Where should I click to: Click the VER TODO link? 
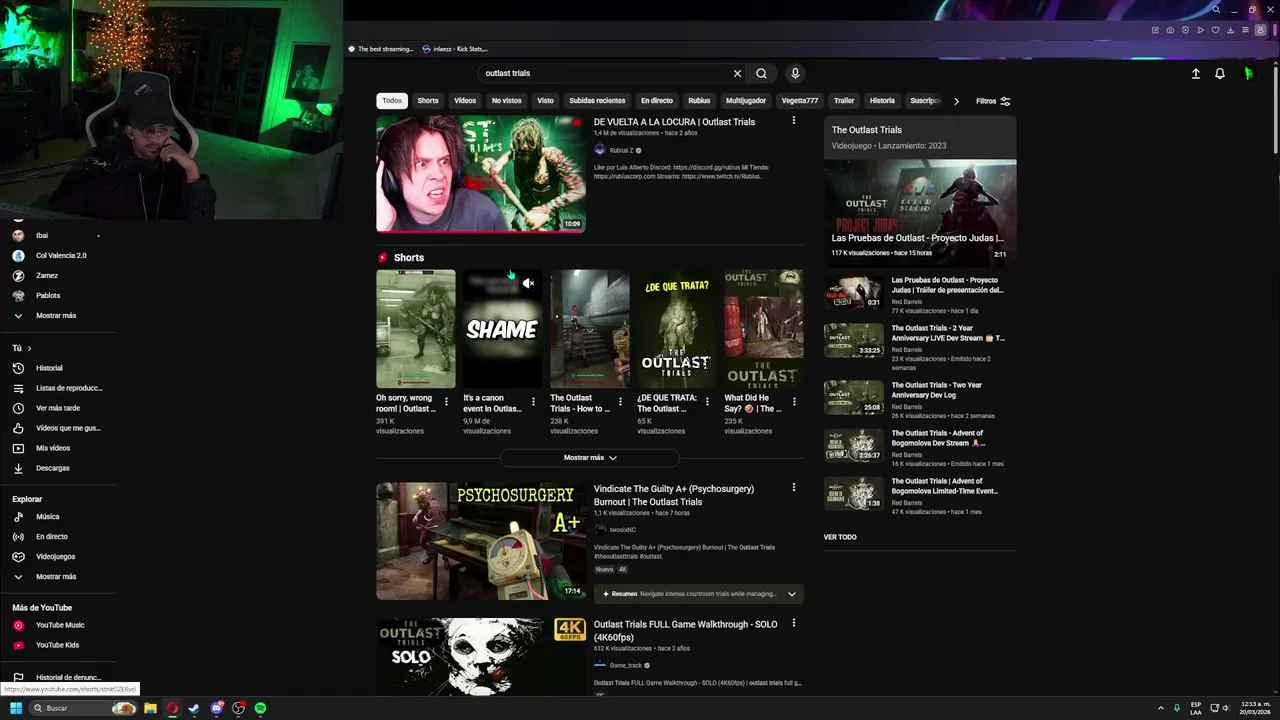tap(840, 537)
